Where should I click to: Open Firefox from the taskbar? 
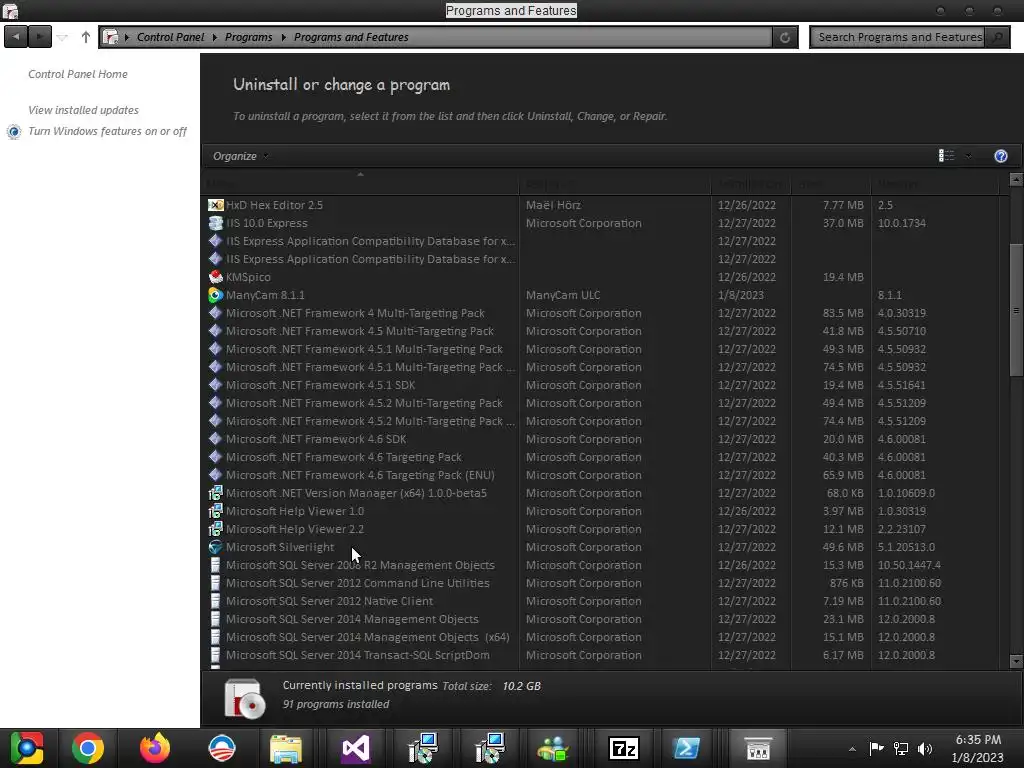pos(155,748)
